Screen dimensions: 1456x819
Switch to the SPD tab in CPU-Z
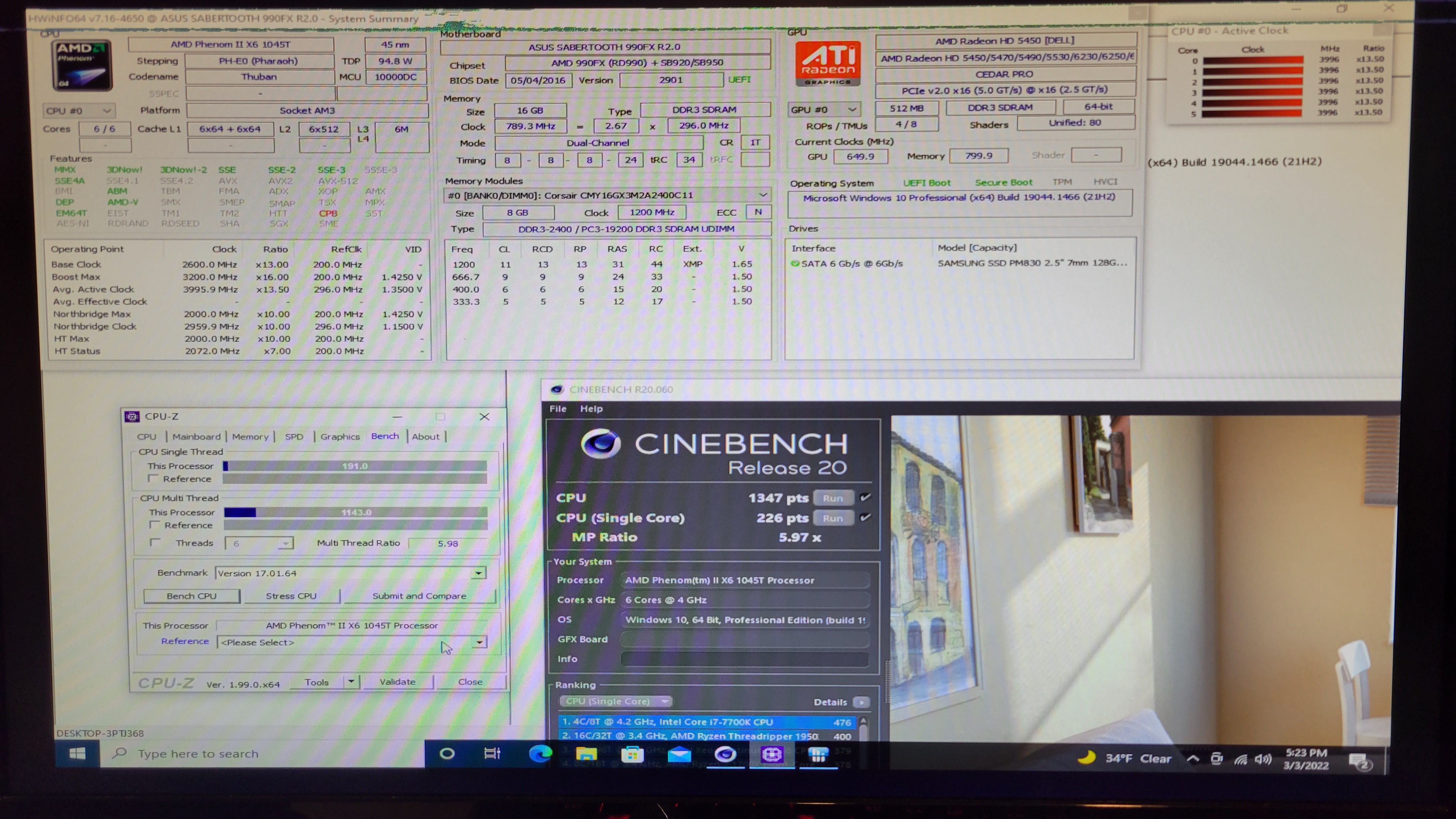click(294, 436)
